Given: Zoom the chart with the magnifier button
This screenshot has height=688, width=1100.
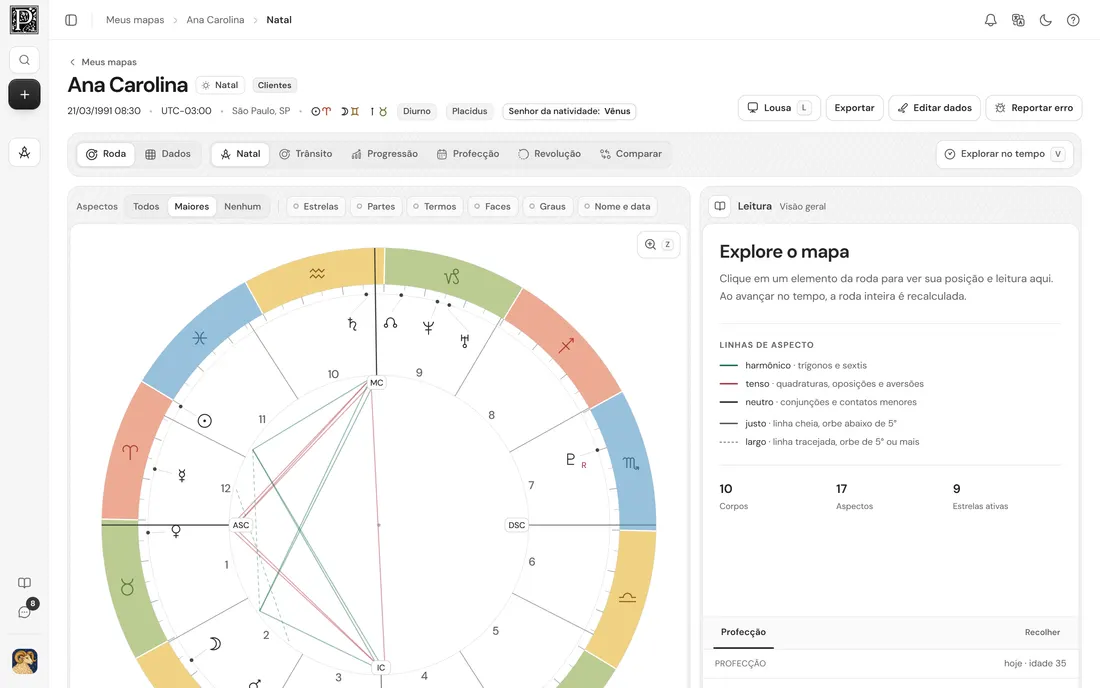Looking at the screenshot, I should tap(658, 244).
